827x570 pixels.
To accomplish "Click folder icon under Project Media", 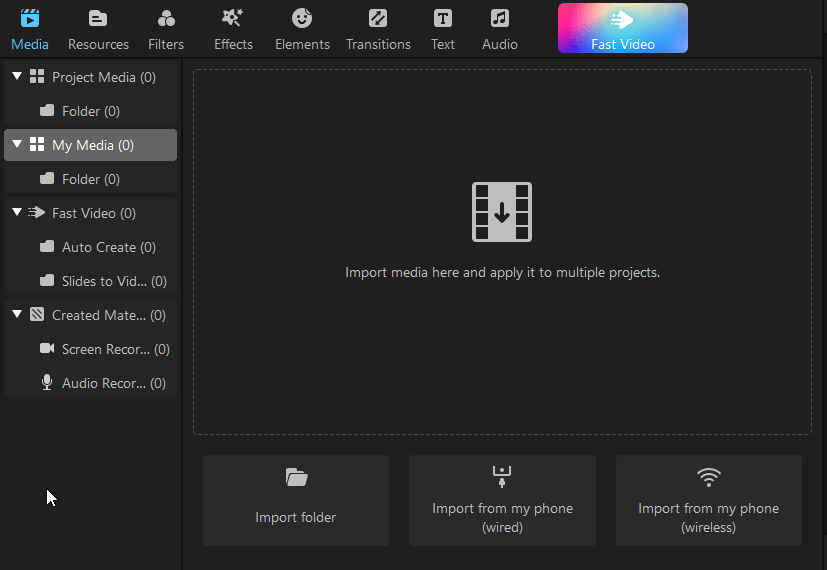I will coord(47,110).
